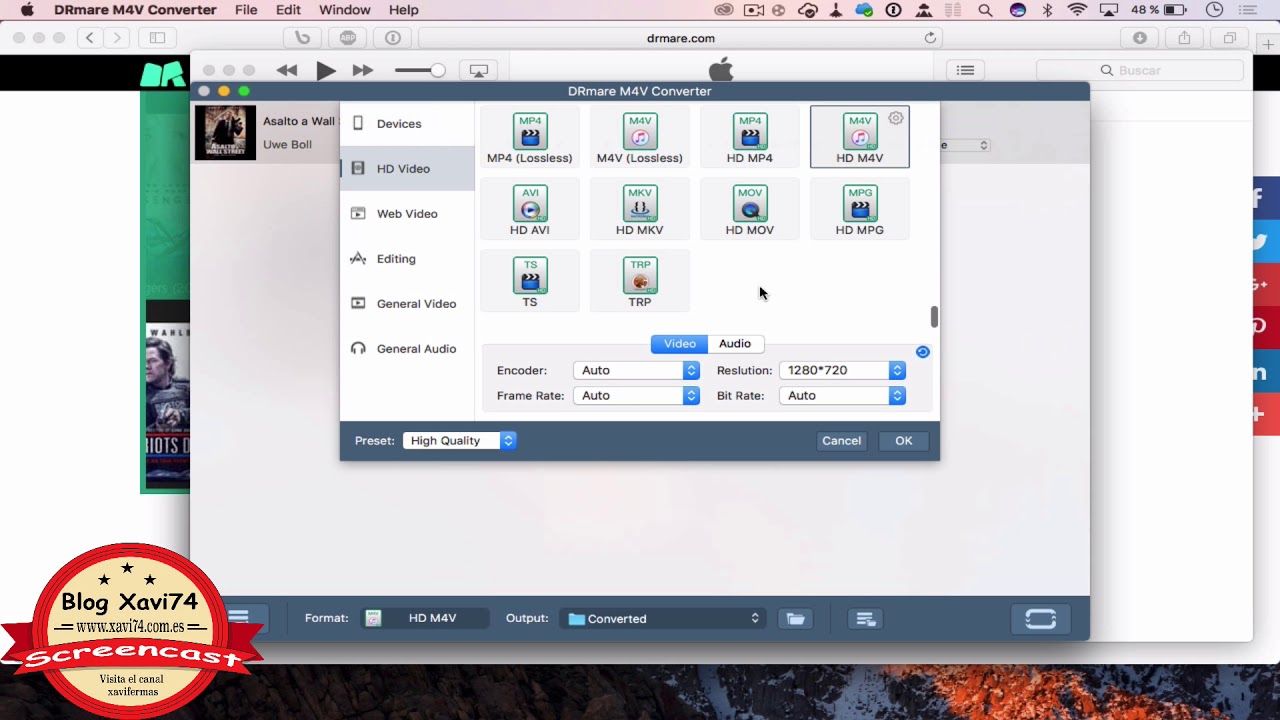Screen dimensions: 1280x720
Task: Select the TRP format icon
Action: pyautogui.click(x=639, y=282)
